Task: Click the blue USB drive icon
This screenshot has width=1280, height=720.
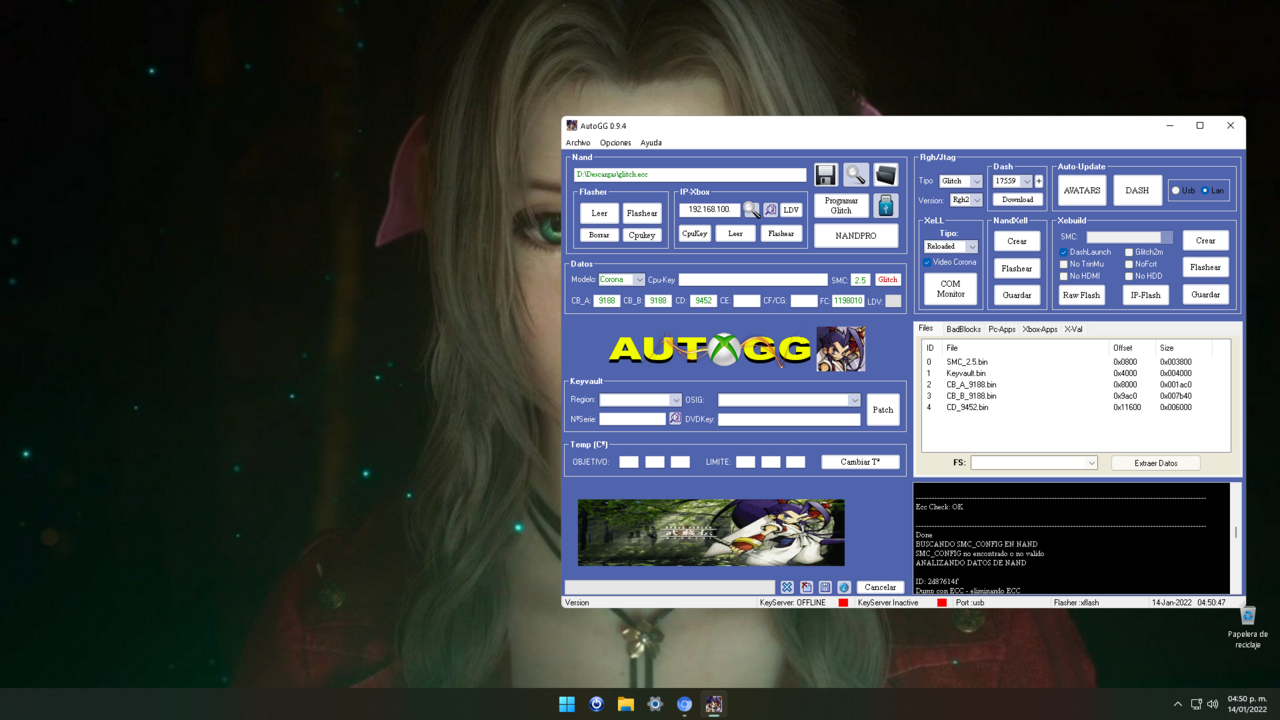Action: pyautogui.click(x=886, y=205)
